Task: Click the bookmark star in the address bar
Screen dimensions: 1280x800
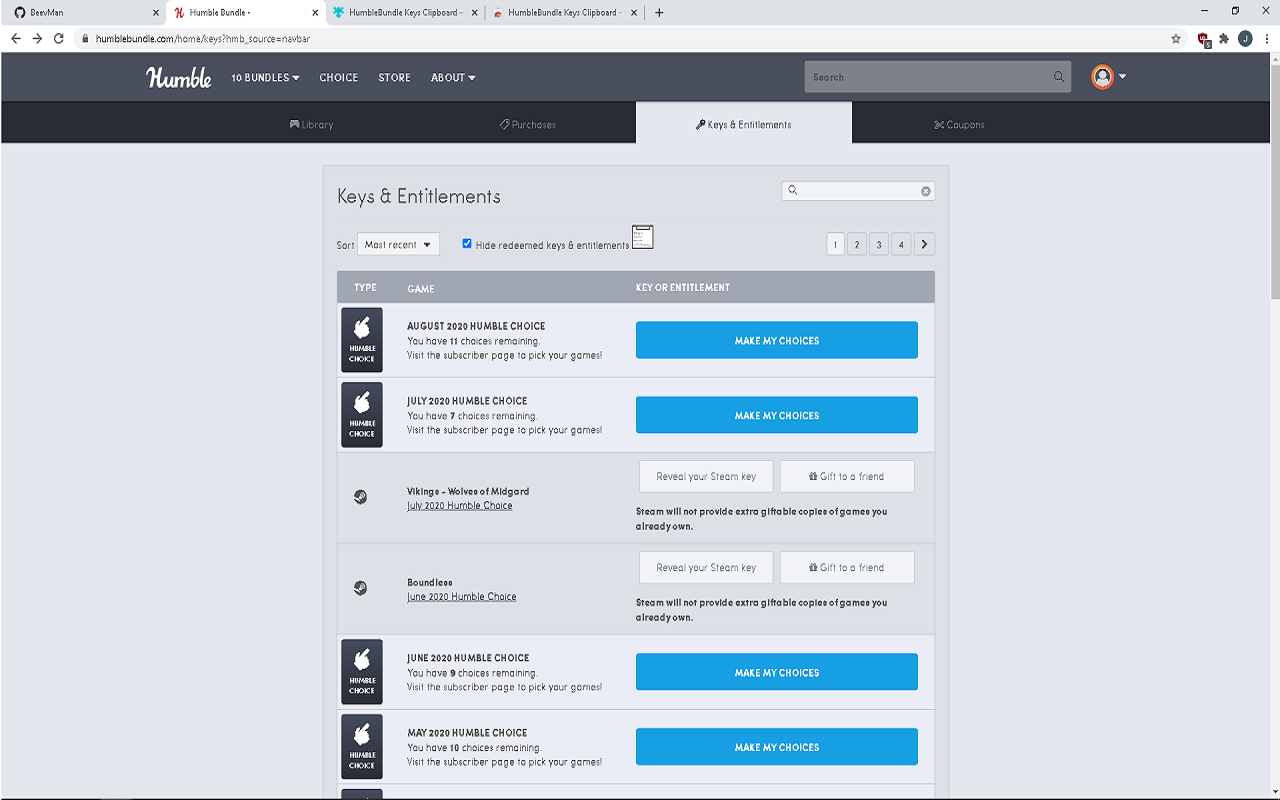Action: coord(1175,38)
